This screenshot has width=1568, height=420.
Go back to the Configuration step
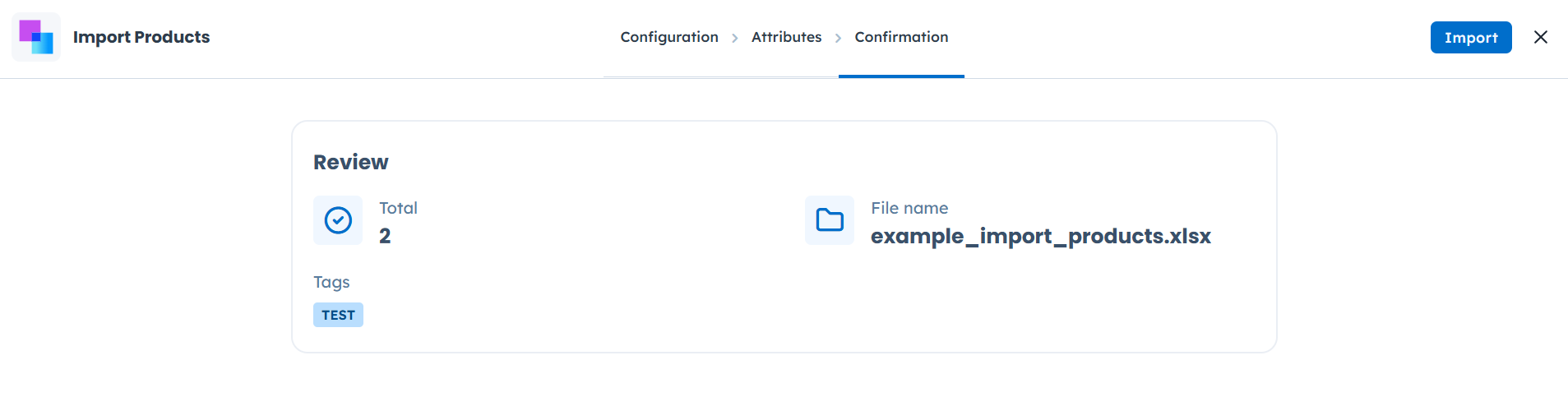(x=668, y=37)
